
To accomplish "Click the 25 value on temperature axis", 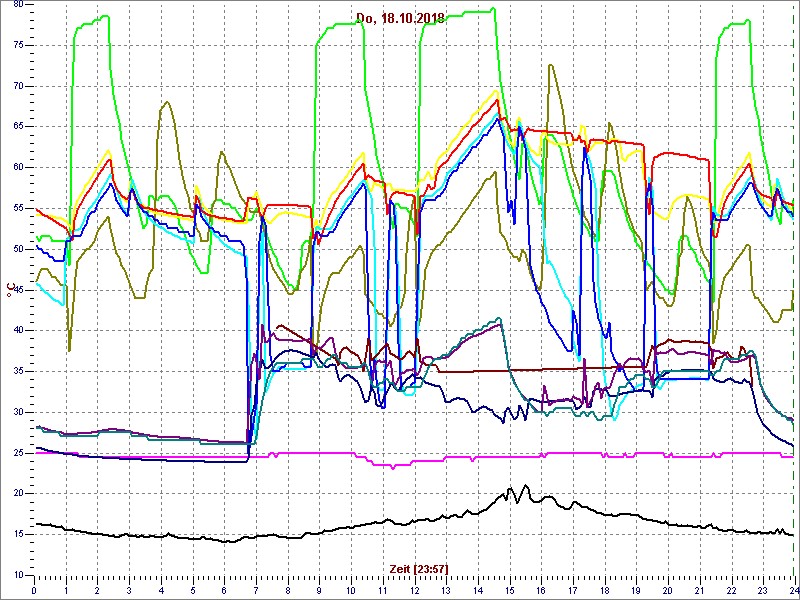I will [17, 452].
